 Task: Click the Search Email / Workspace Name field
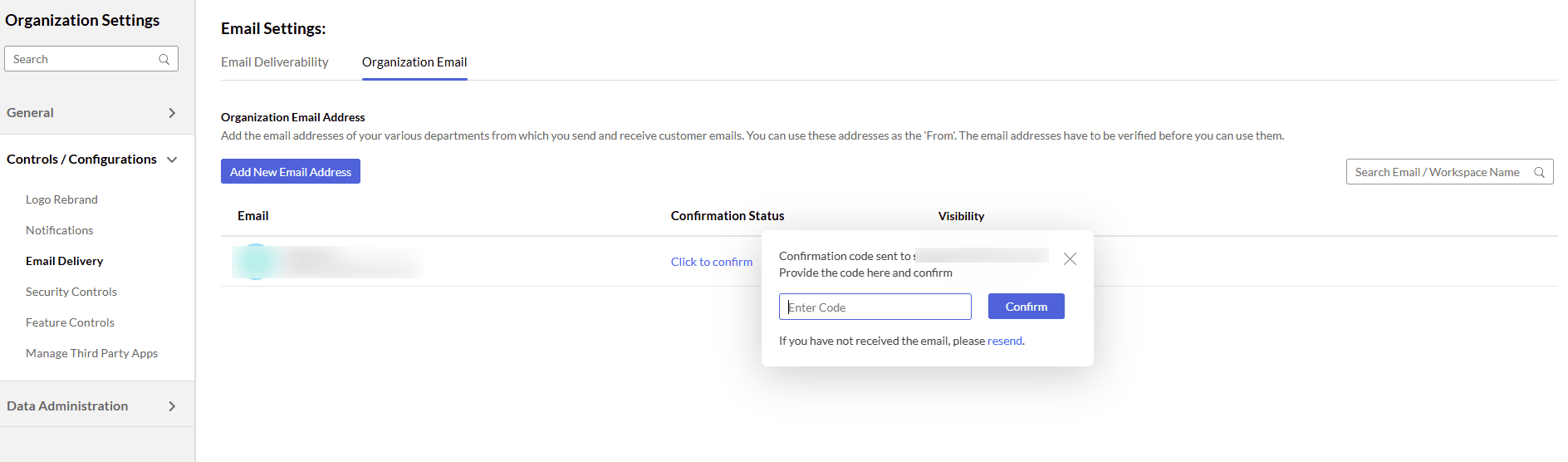[1437, 172]
